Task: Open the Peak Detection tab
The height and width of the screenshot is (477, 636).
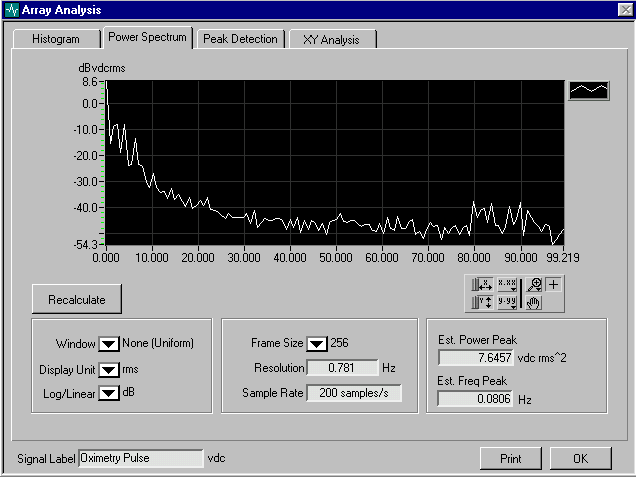Action: 241,39
